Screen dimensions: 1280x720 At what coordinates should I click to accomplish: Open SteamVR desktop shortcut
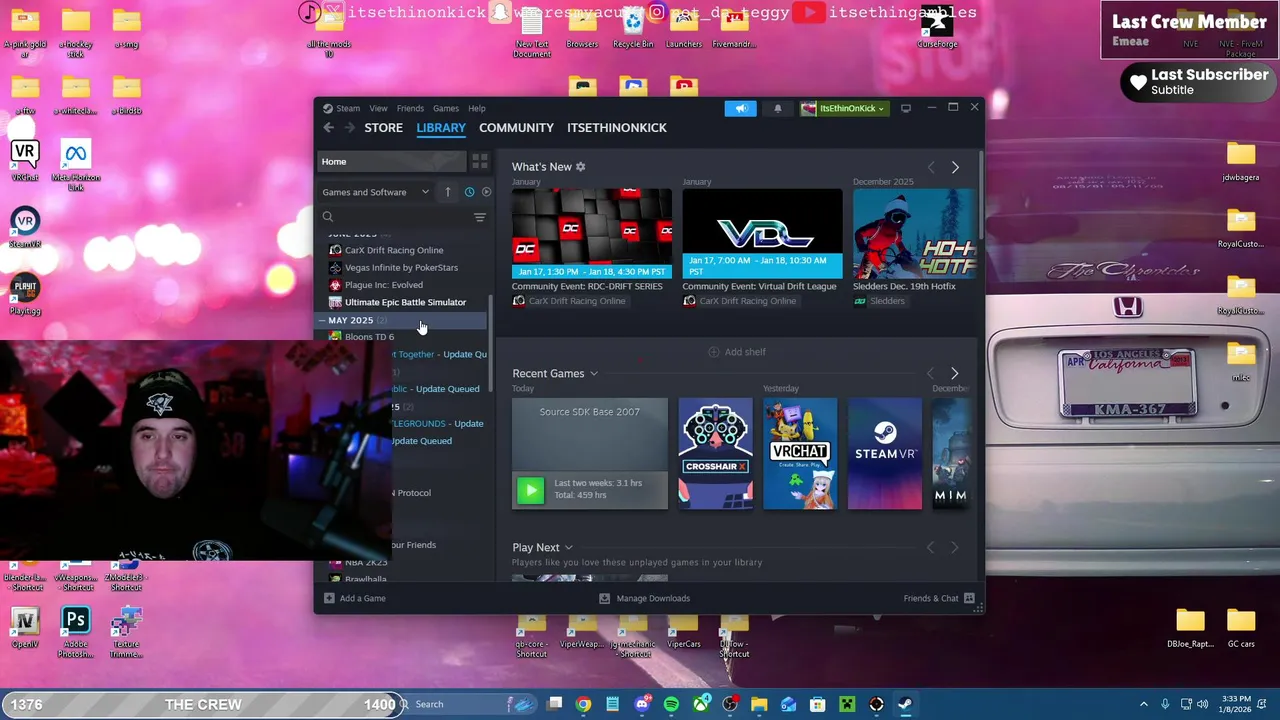pyautogui.click(x=25, y=227)
